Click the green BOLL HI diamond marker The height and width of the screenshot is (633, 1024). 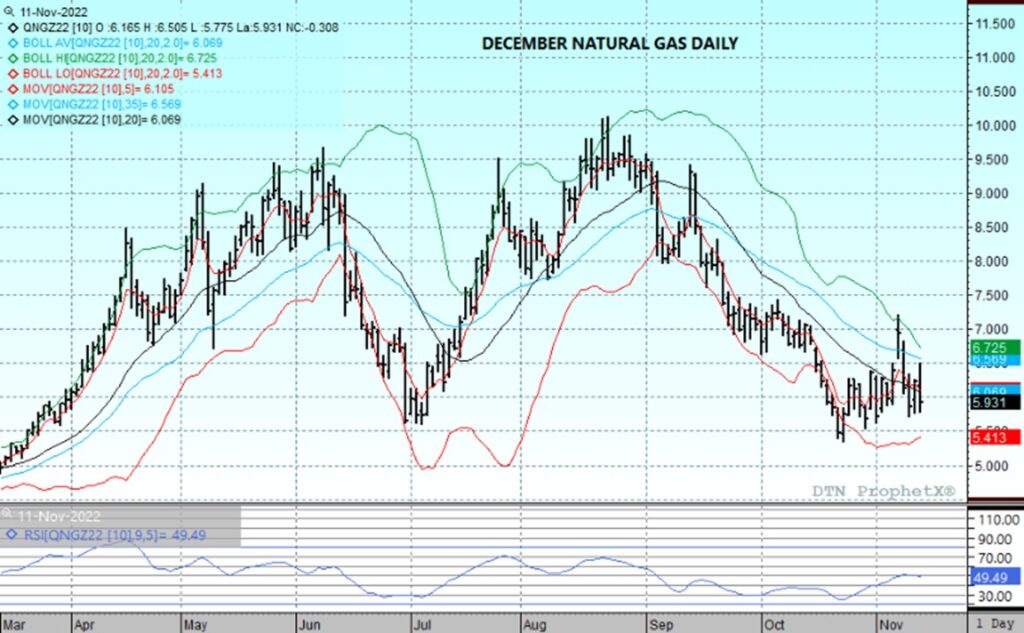point(8,59)
